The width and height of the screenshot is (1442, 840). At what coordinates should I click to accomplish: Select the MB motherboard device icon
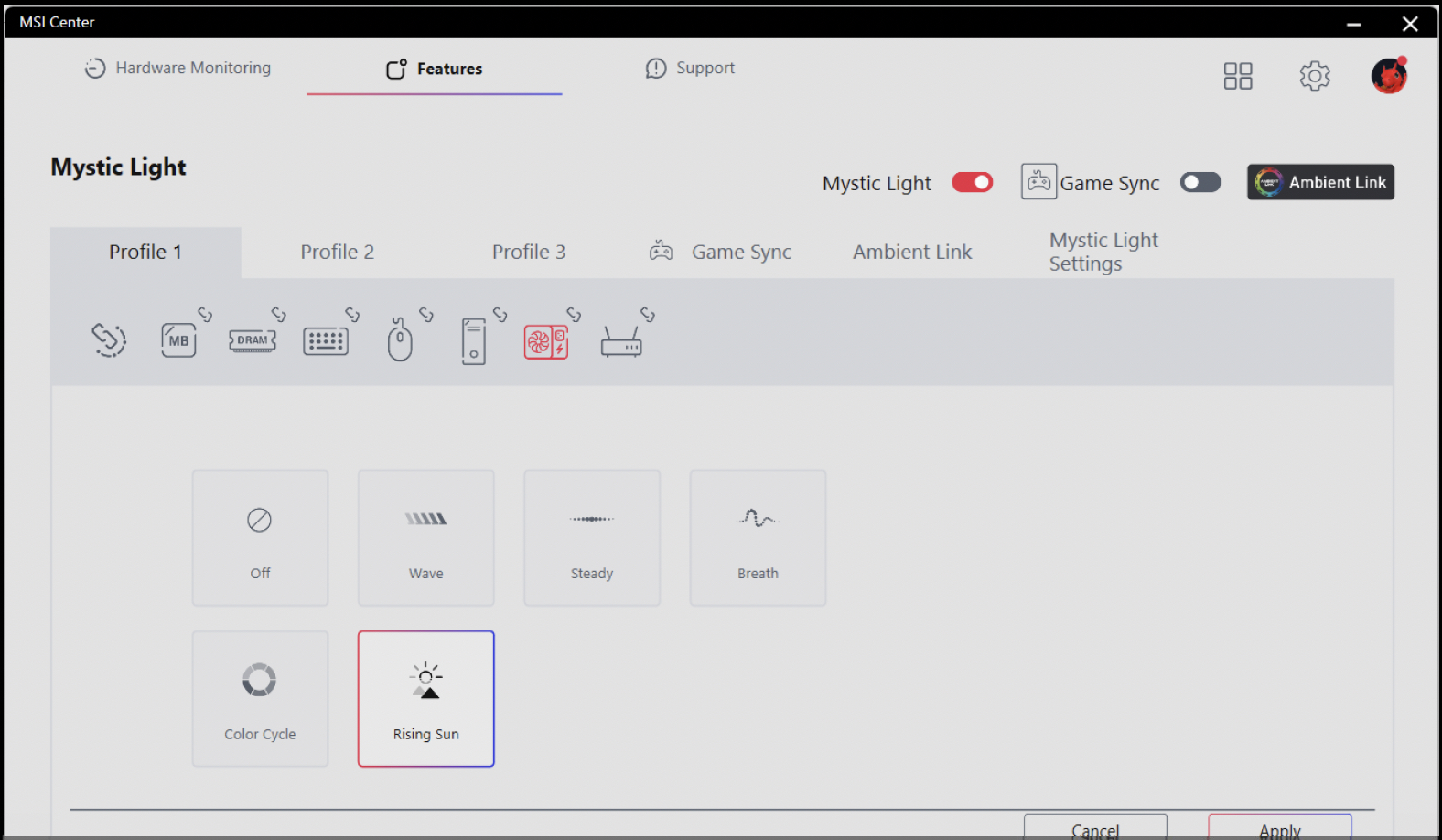coord(178,340)
